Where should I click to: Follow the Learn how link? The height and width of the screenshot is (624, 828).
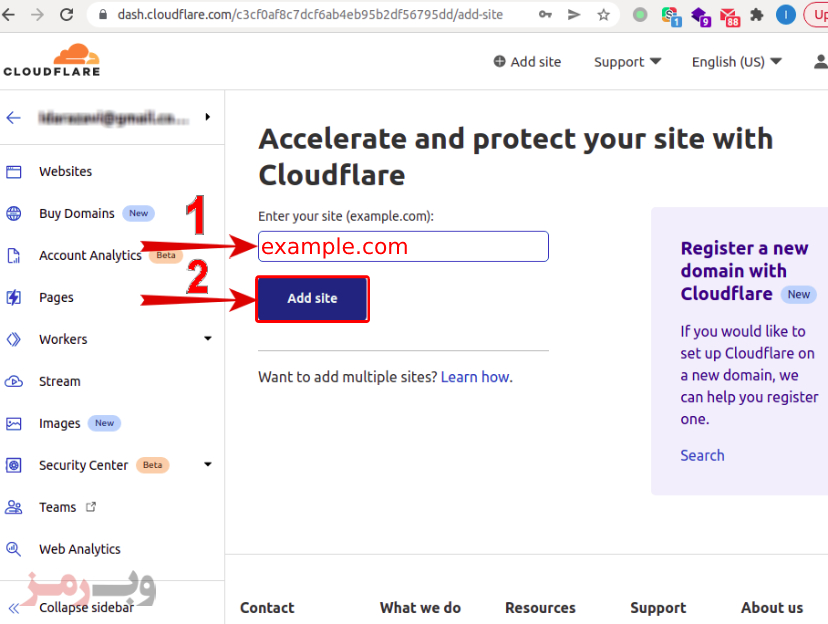(x=475, y=377)
